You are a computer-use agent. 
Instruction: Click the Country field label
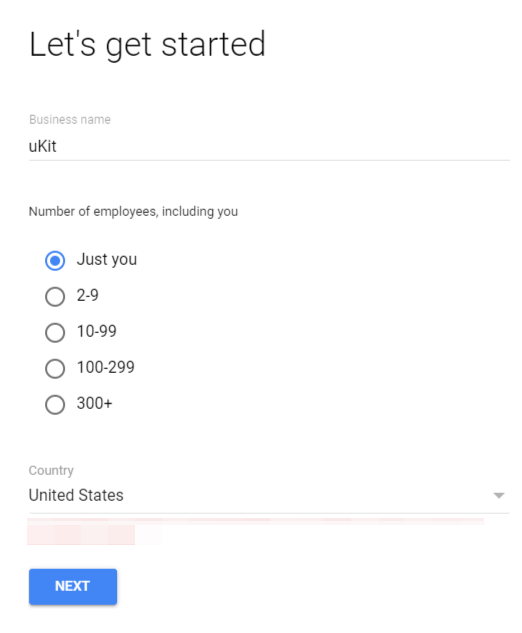tap(51, 470)
